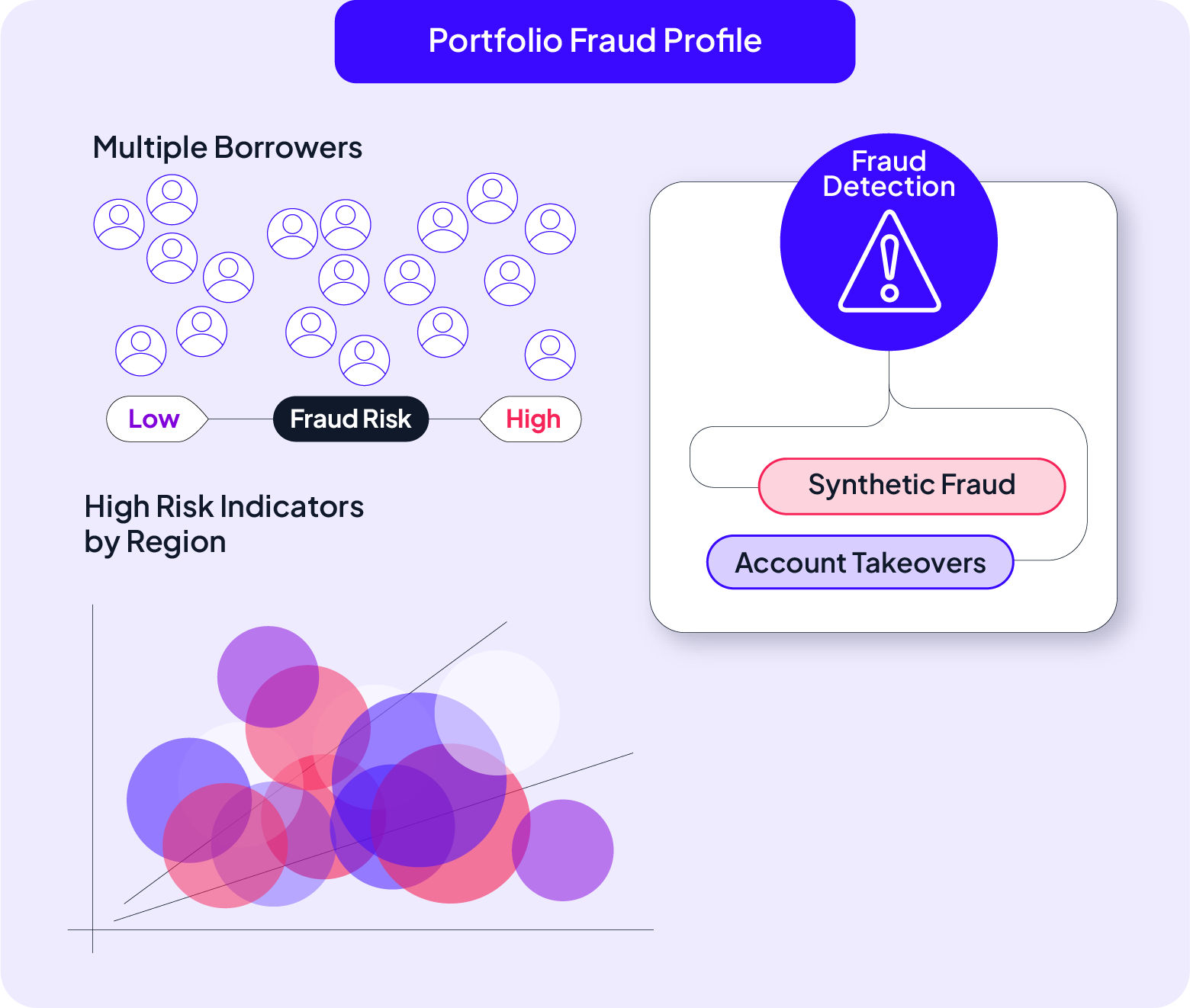1190x1008 pixels.
Task: Select the Portfolio Fraud Profile banner
Action: click(x=595, y=41)
